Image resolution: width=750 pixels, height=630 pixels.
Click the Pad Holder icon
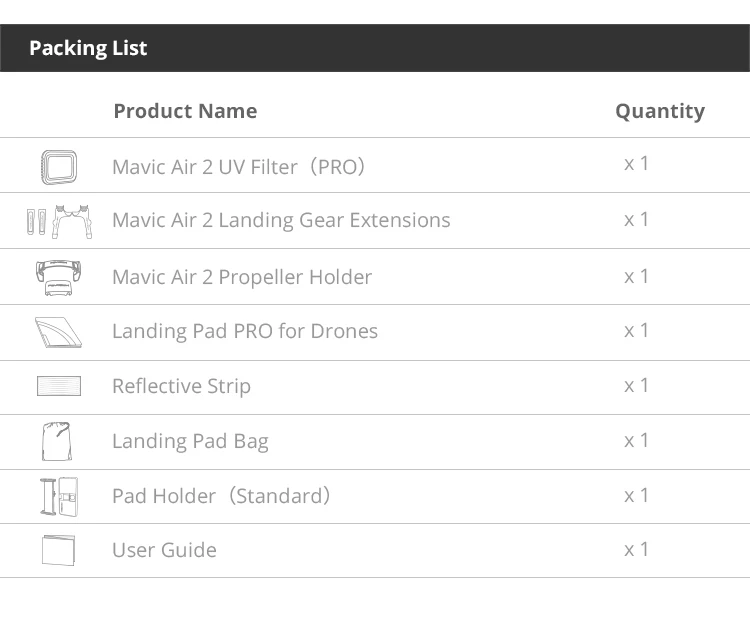58,496
